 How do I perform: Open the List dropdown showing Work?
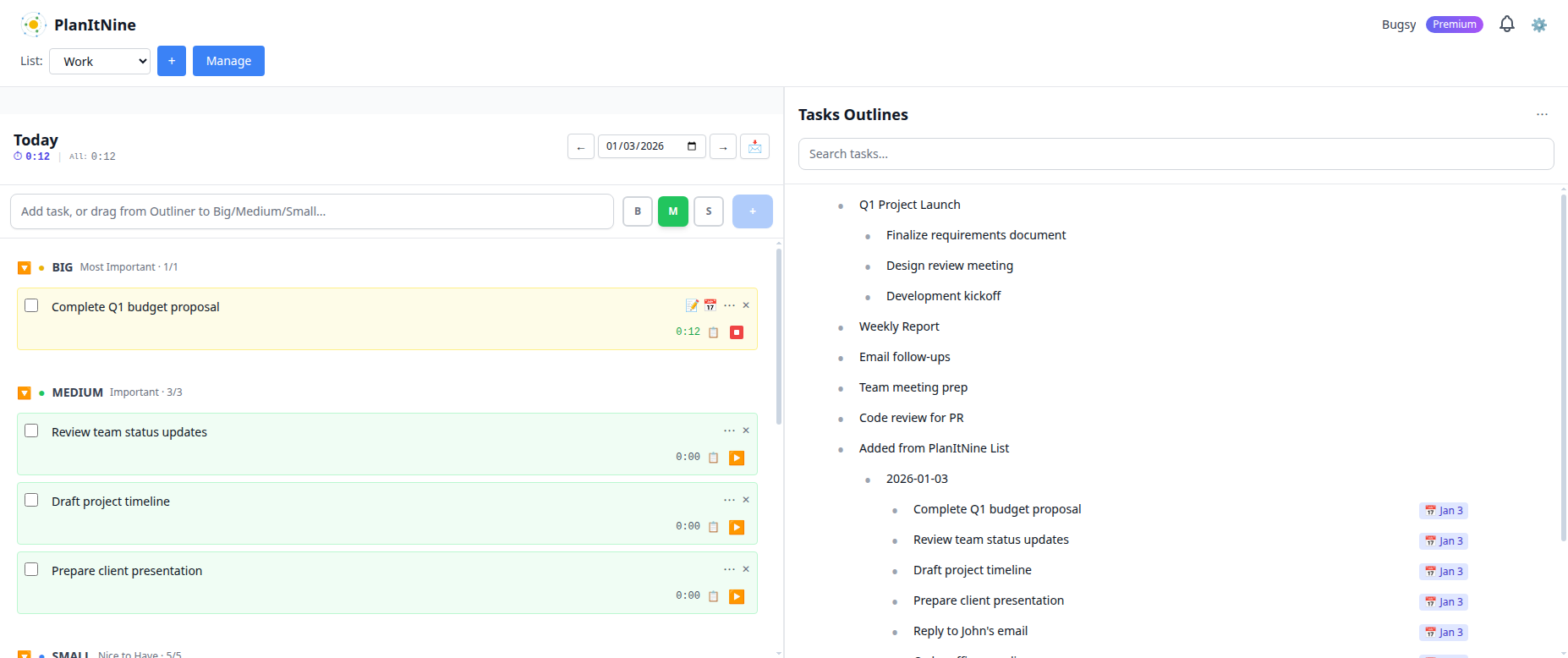click(x=100, y=61)
